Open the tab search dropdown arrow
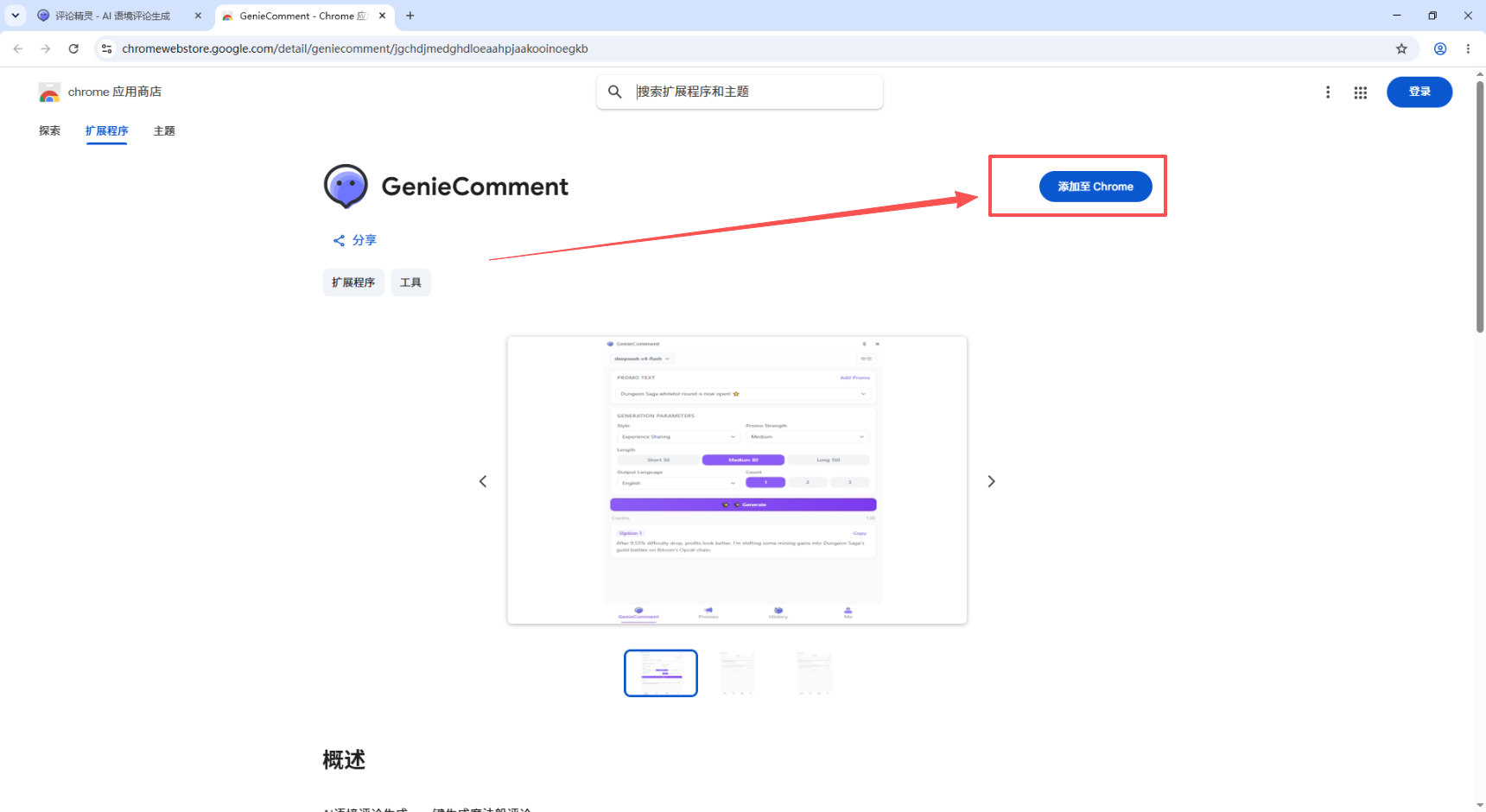This screenshot has width=1486, height=812. [x=16, y=16]
